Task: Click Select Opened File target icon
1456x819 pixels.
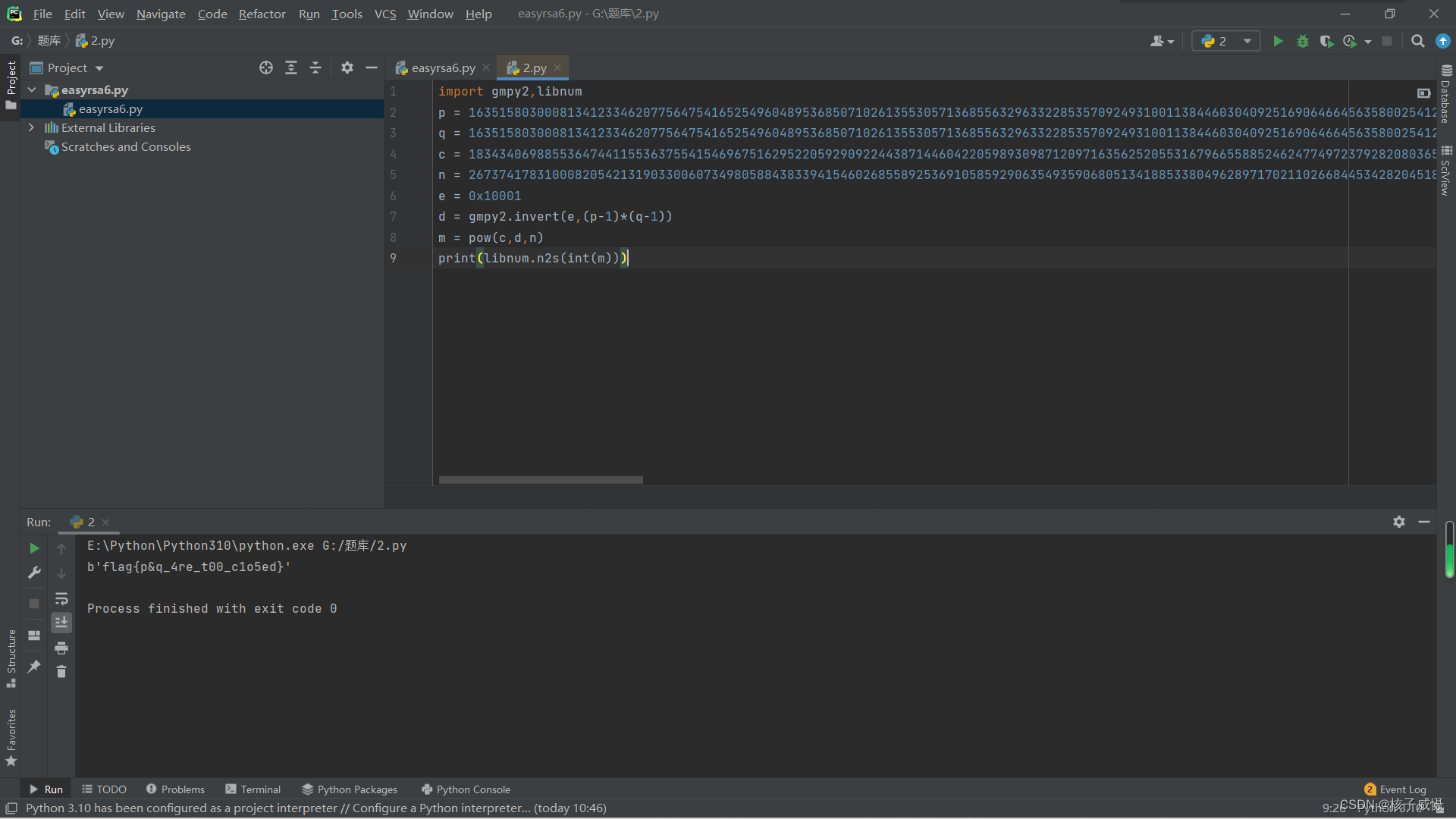Action: pos(266,67)
